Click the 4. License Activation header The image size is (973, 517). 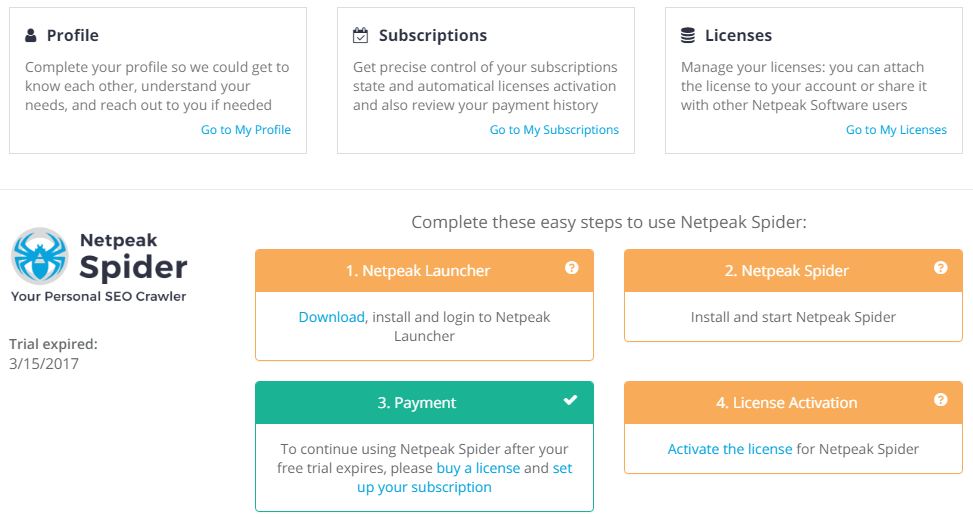[793, 403]
